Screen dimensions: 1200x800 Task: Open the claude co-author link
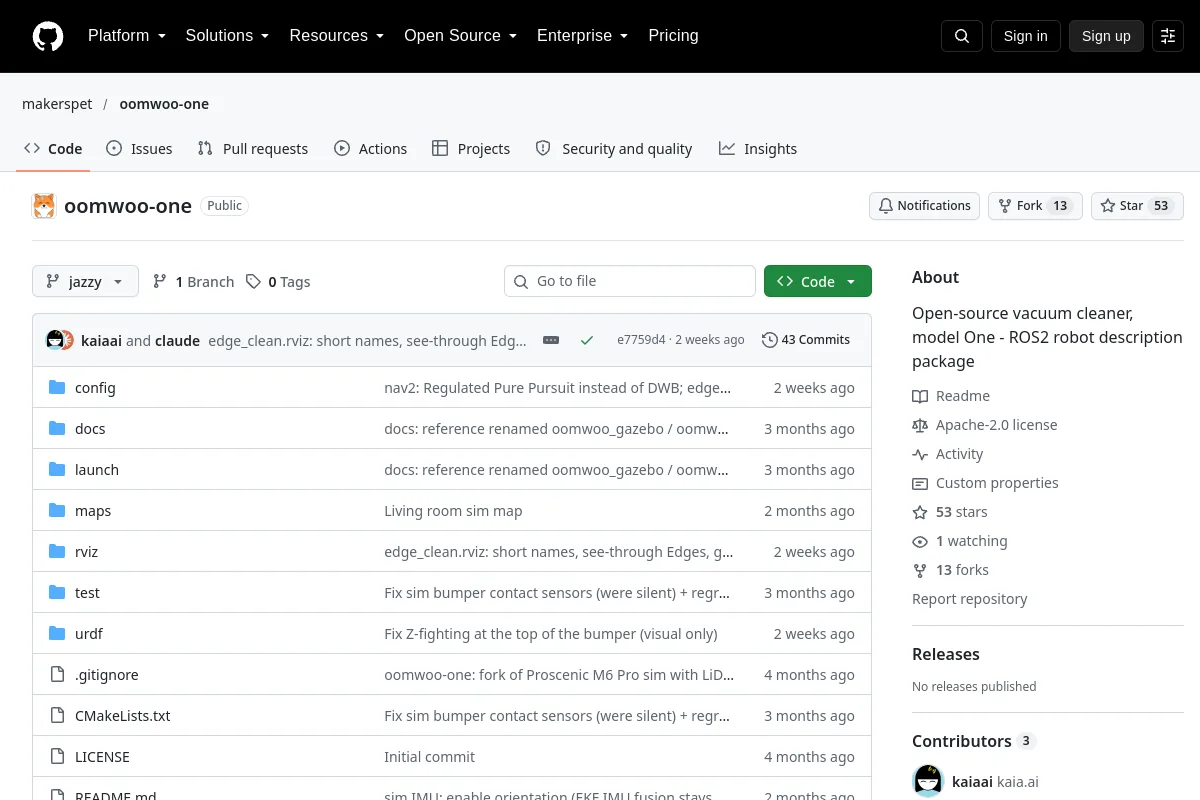(177, 340)
